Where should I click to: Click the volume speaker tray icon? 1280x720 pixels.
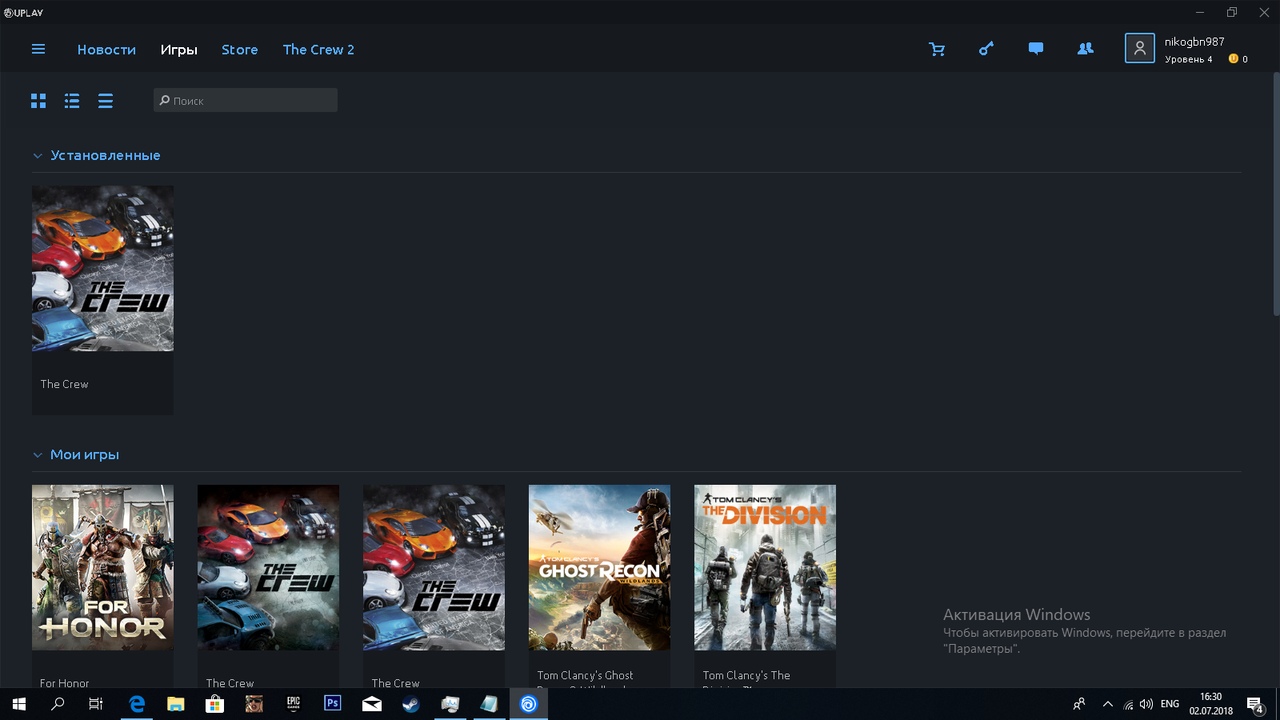1146,704
